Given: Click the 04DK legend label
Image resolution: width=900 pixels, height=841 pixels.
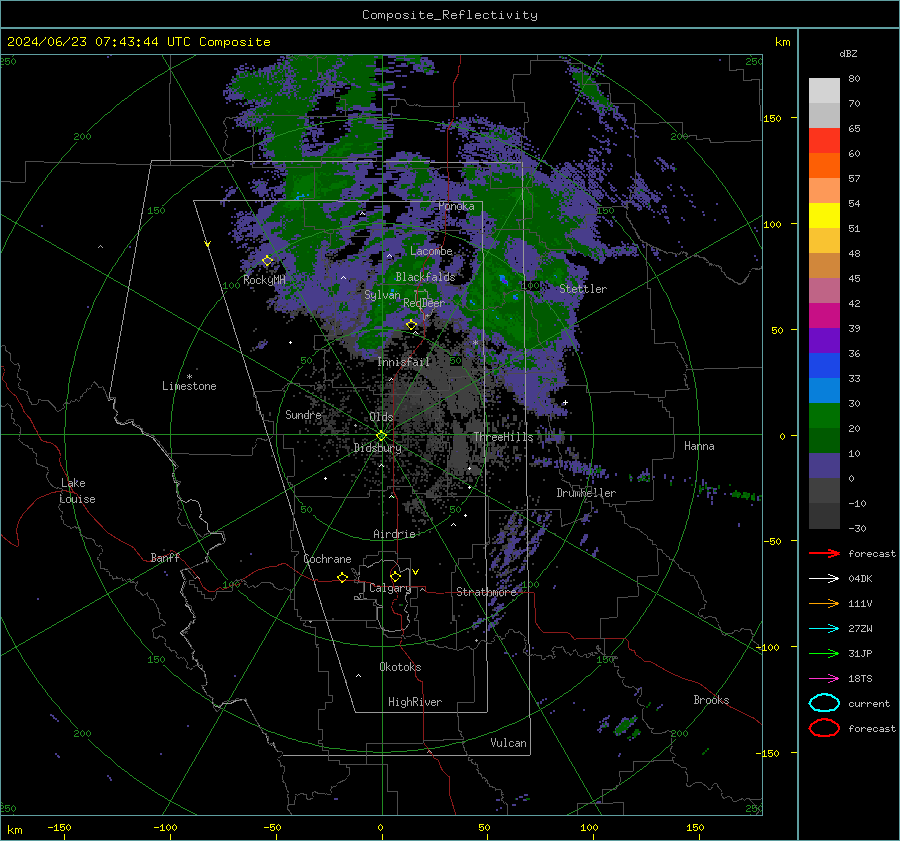Looking at the screenshot, I should (x=860, y=579).
